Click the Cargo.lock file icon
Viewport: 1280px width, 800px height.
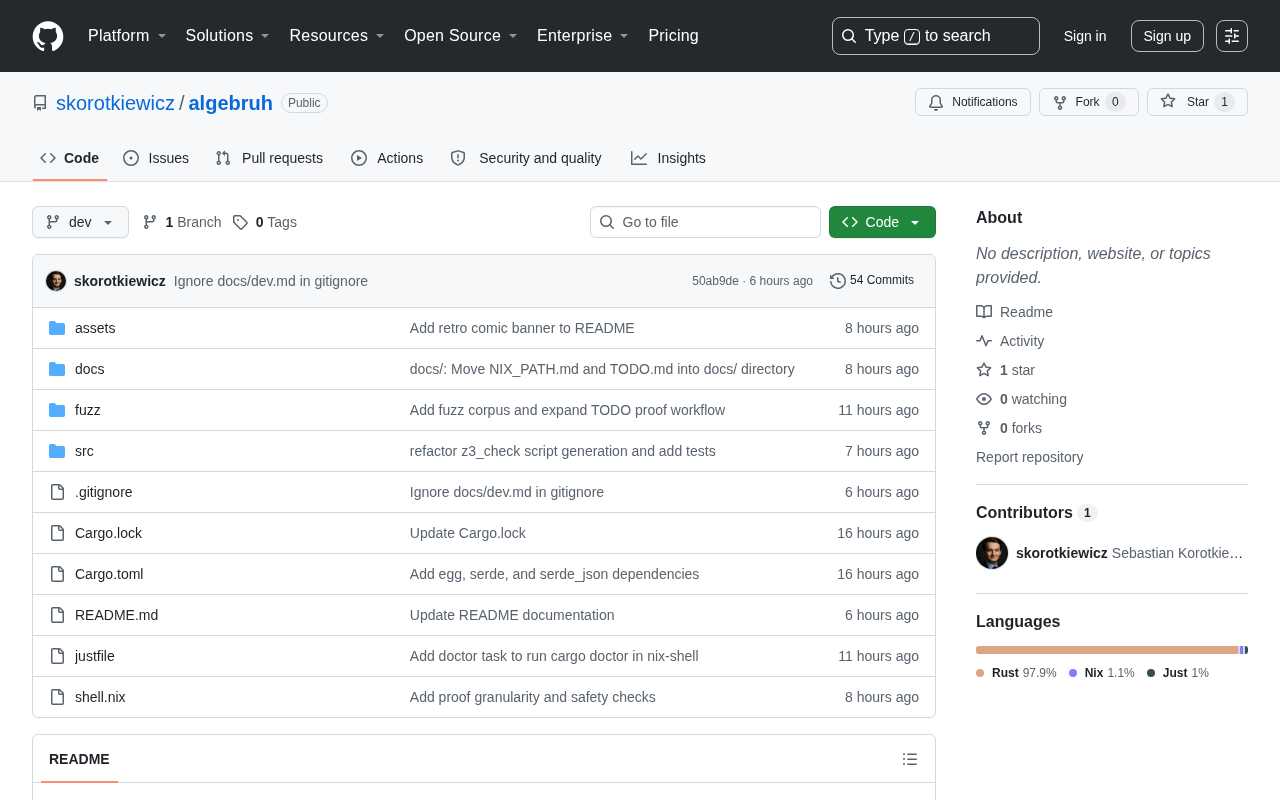(57, 533)
